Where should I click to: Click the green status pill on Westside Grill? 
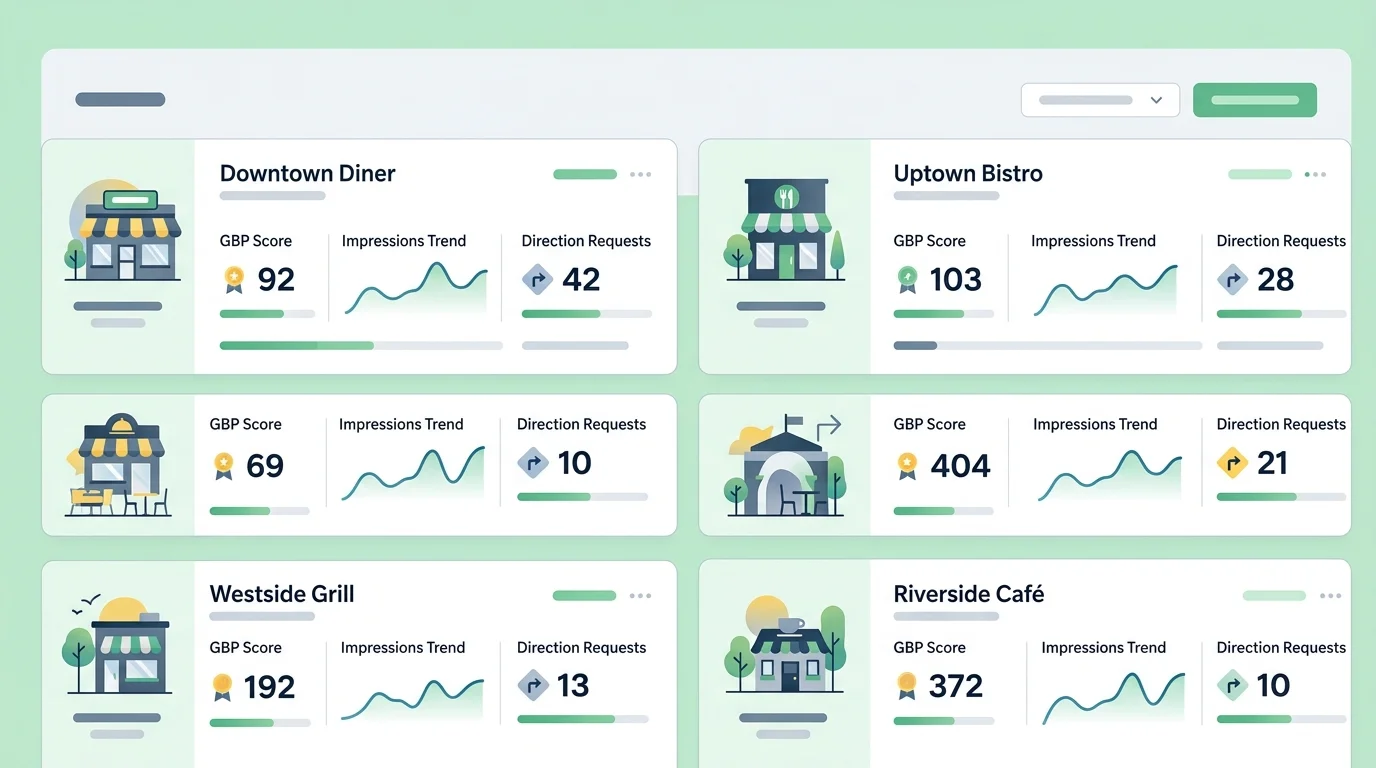pyautogui.click(x=584, y=596)
